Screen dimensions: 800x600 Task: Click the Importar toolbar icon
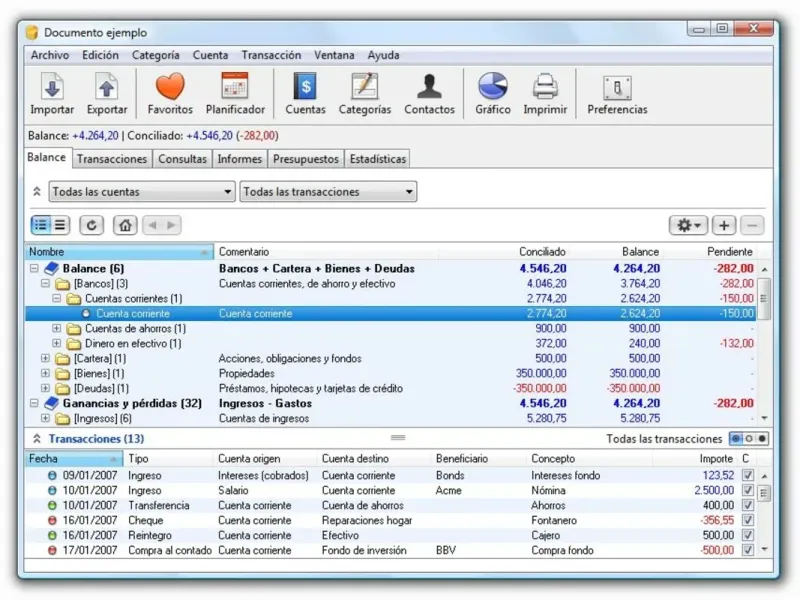point(52,88)
